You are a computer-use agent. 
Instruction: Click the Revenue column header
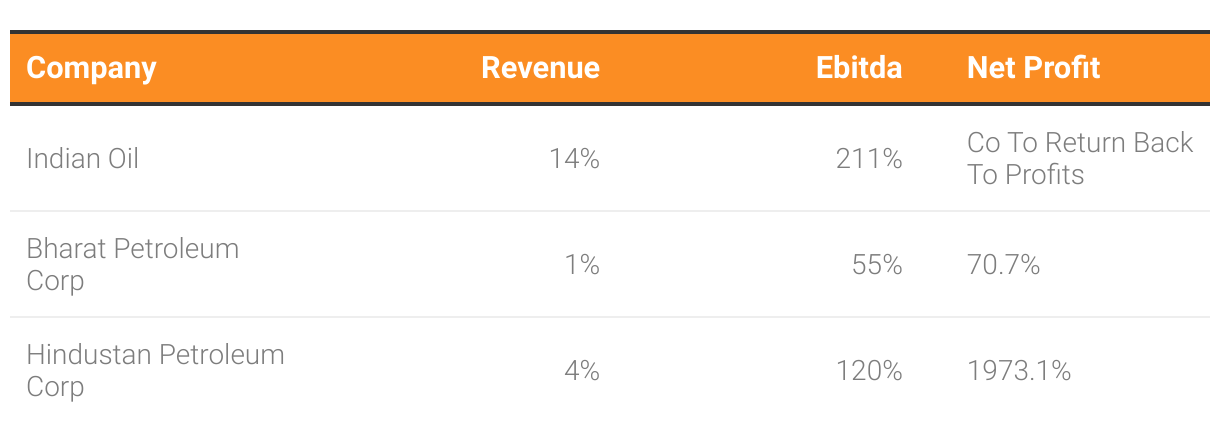pos(540,68)
